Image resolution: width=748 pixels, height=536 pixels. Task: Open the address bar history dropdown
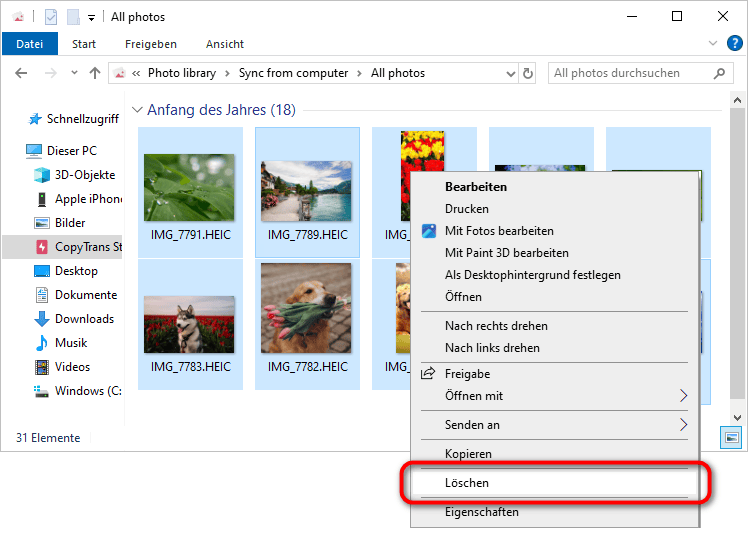tap(508, 73)
